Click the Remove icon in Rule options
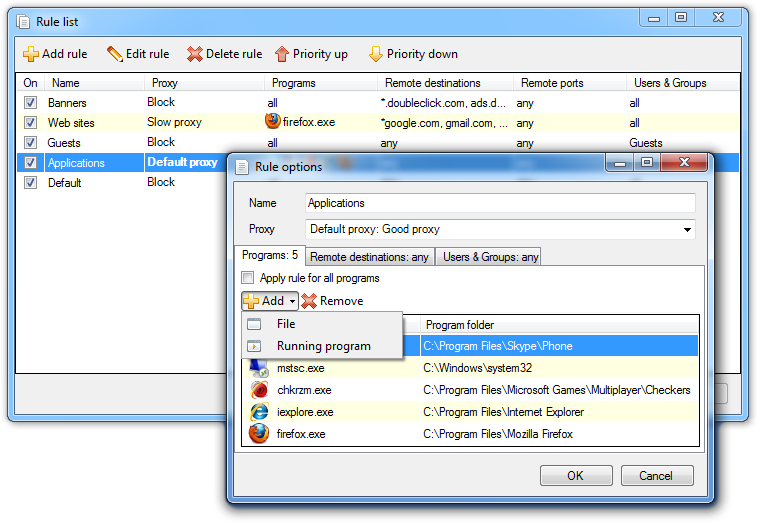 (310, 301)
